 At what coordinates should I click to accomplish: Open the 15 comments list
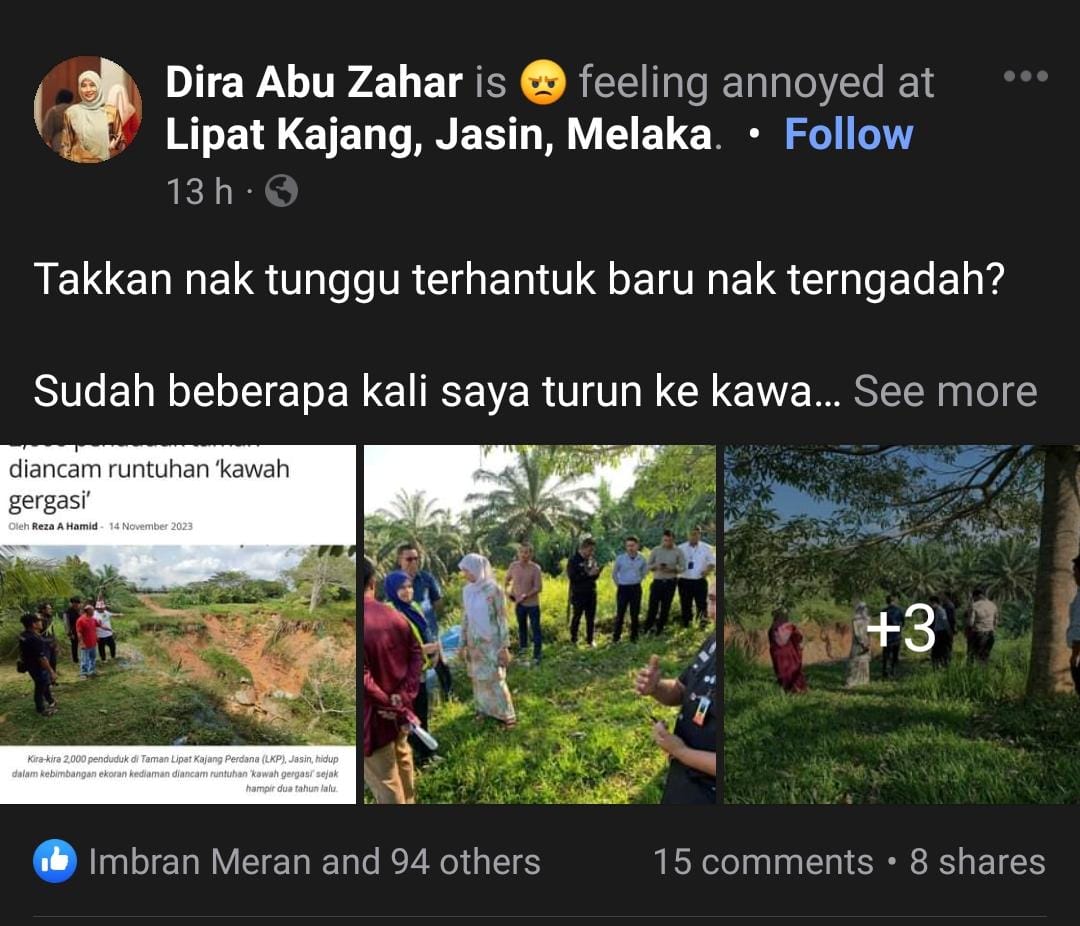click(x=763, y=862)
